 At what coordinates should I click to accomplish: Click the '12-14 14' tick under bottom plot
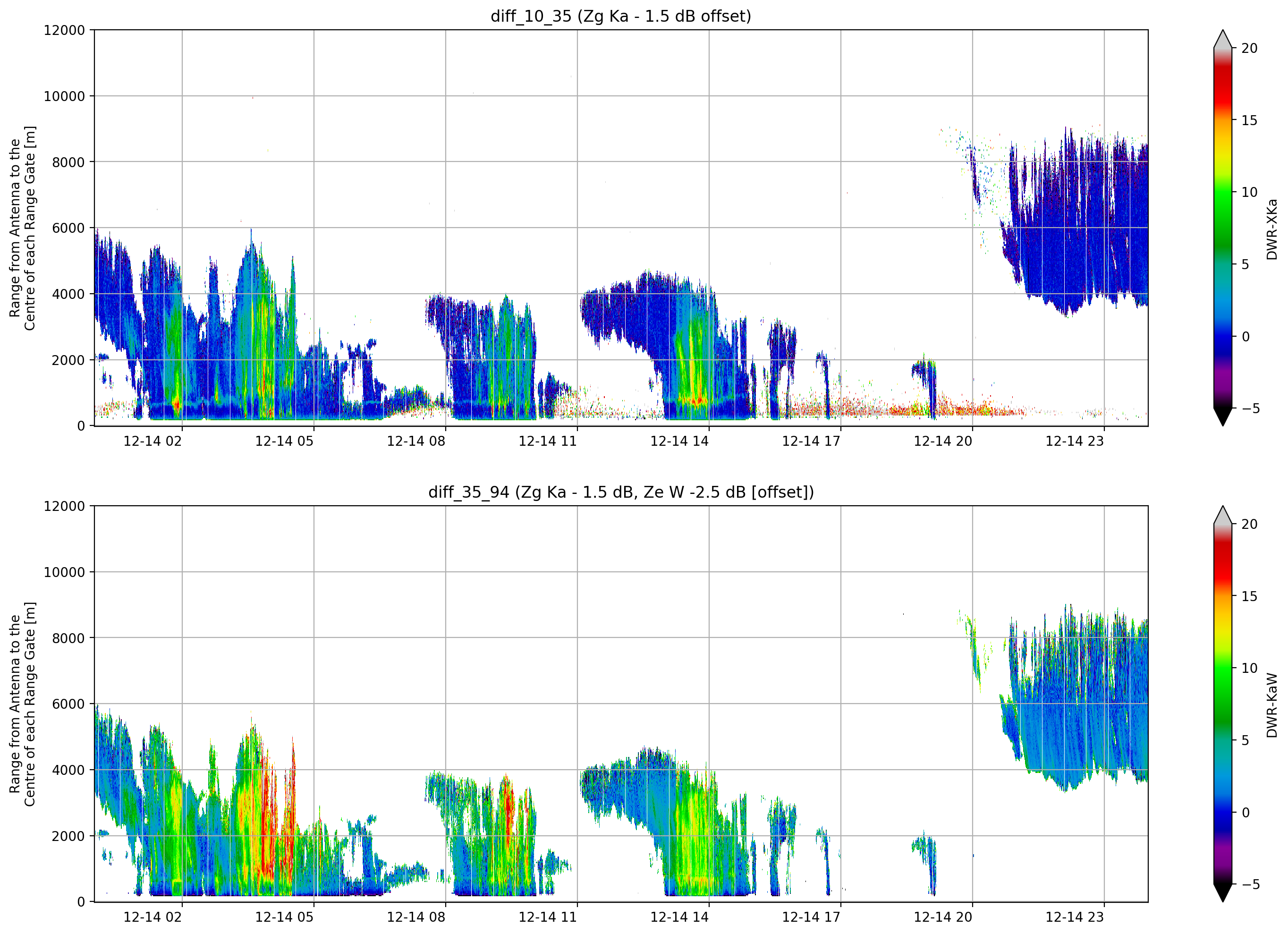tap(680, 917)
